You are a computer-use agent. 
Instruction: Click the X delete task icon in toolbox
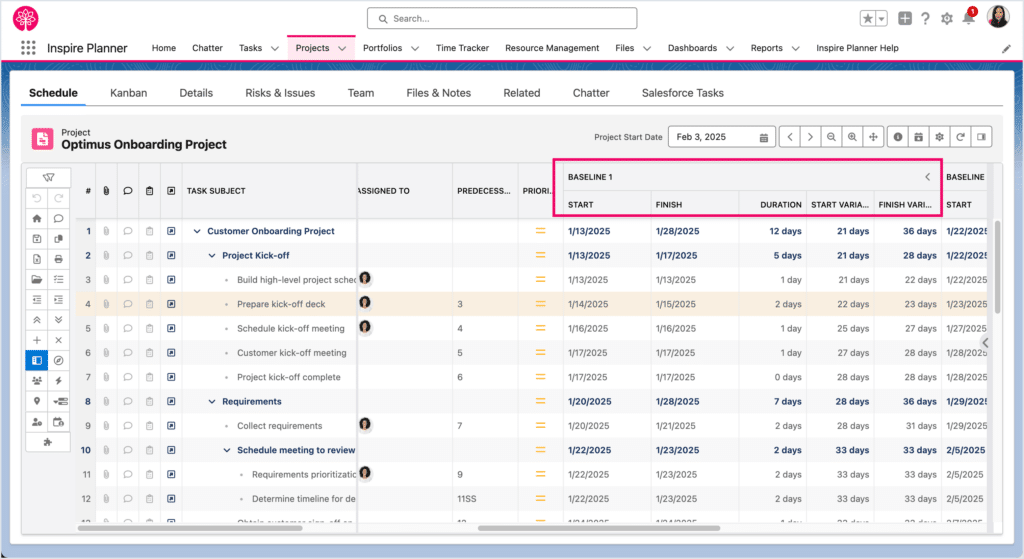click(59, 340)
